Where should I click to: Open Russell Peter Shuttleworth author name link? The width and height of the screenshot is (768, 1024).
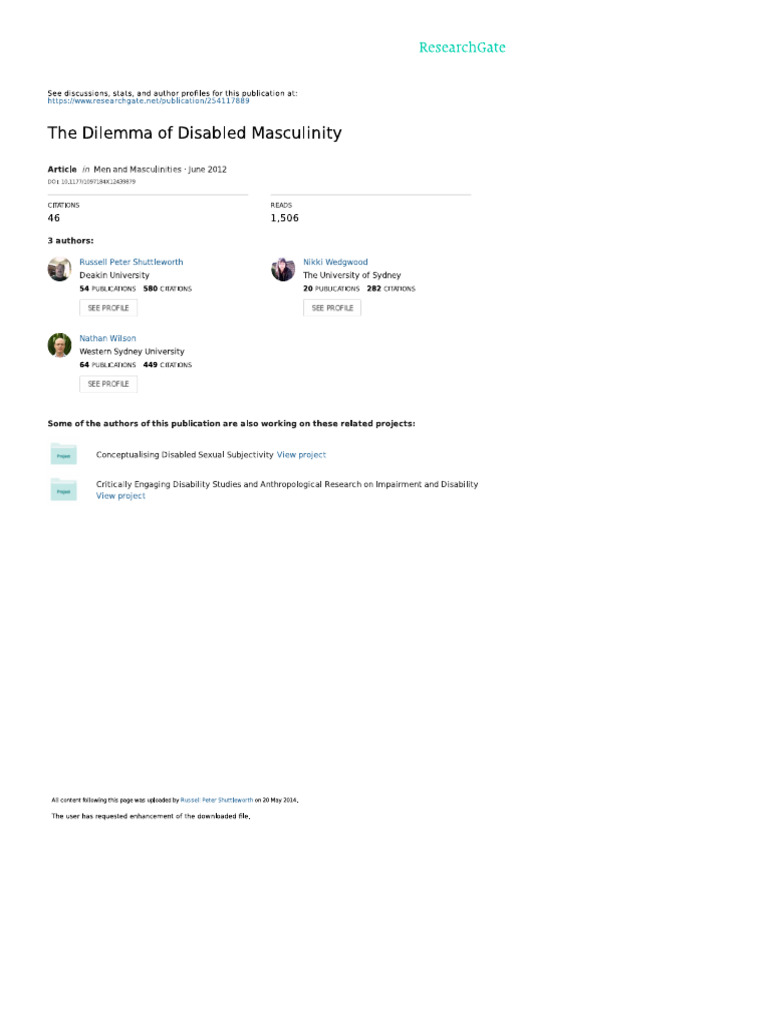click(x=131, y=262)
